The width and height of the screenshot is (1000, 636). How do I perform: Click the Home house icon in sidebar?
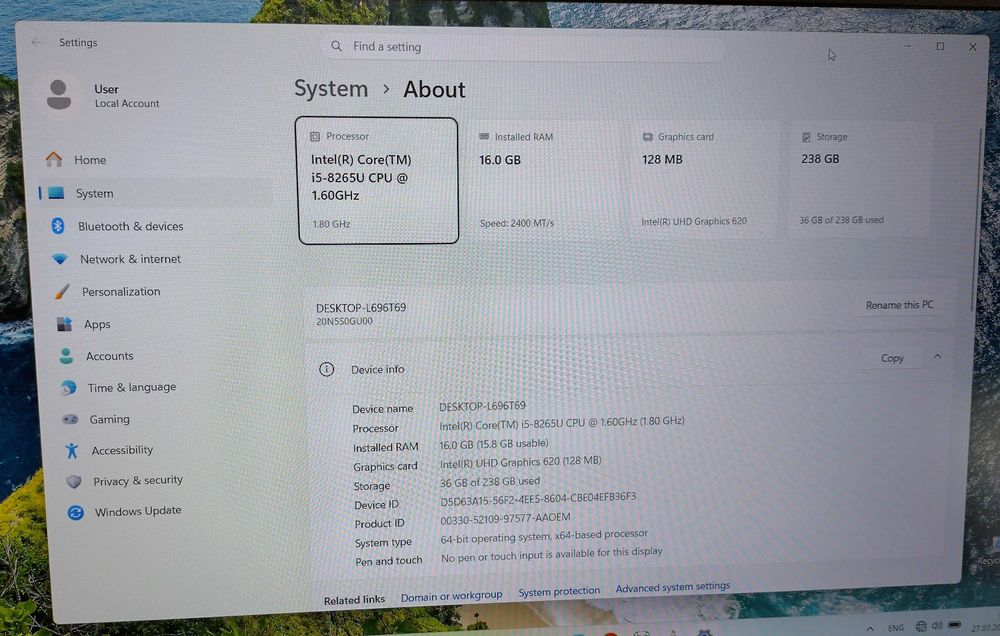[x=54, y=159]
